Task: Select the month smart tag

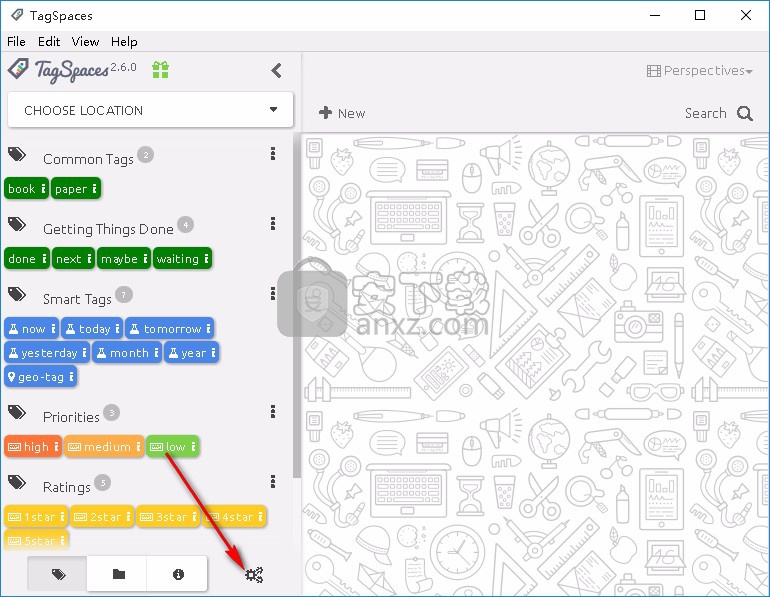Action: click(x=127, y=353)
